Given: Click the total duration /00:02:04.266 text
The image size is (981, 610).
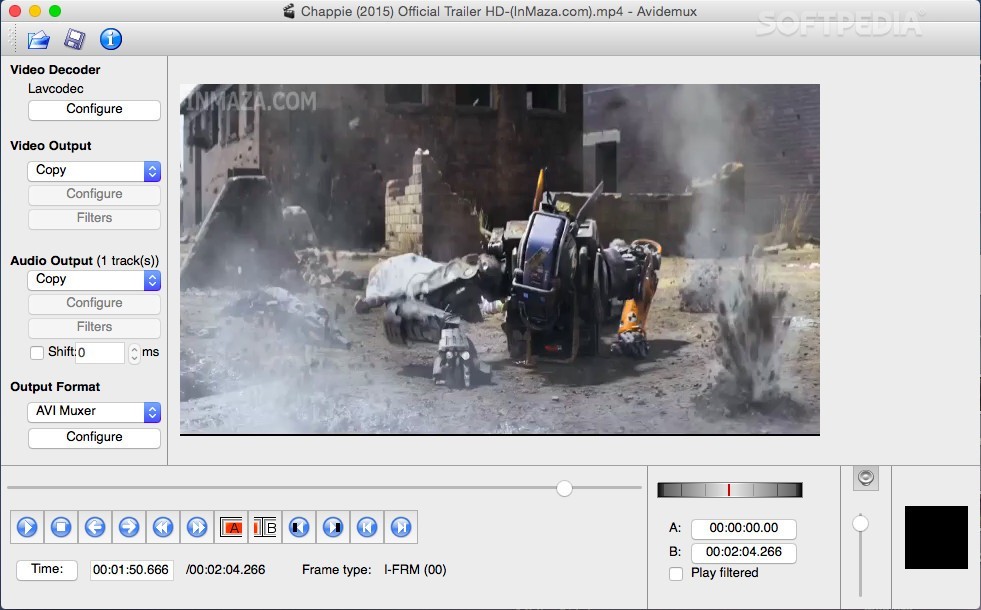Looking at the screenshot, I should (225, 570).
